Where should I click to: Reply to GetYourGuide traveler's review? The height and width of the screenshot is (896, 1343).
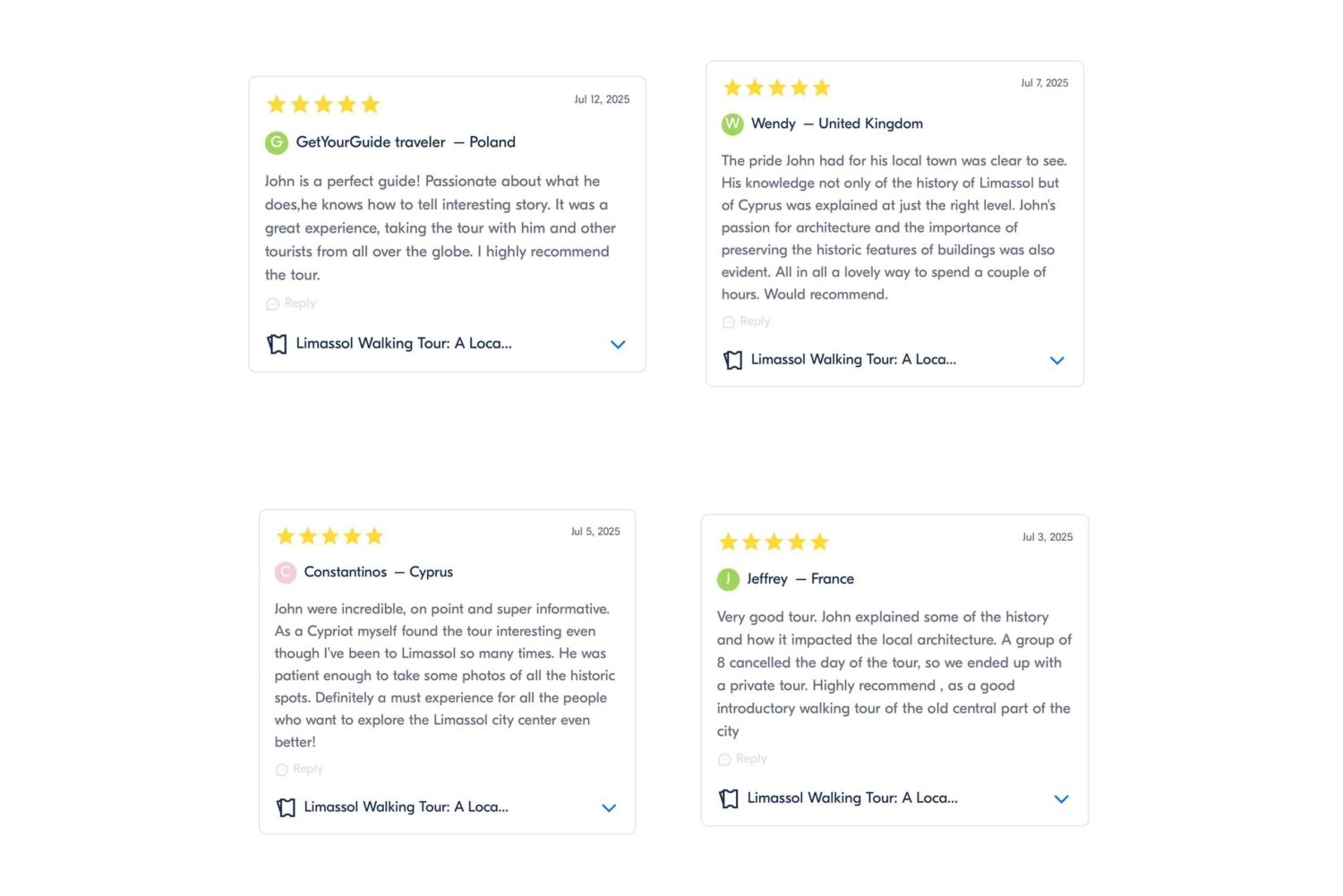pos(292,303)
